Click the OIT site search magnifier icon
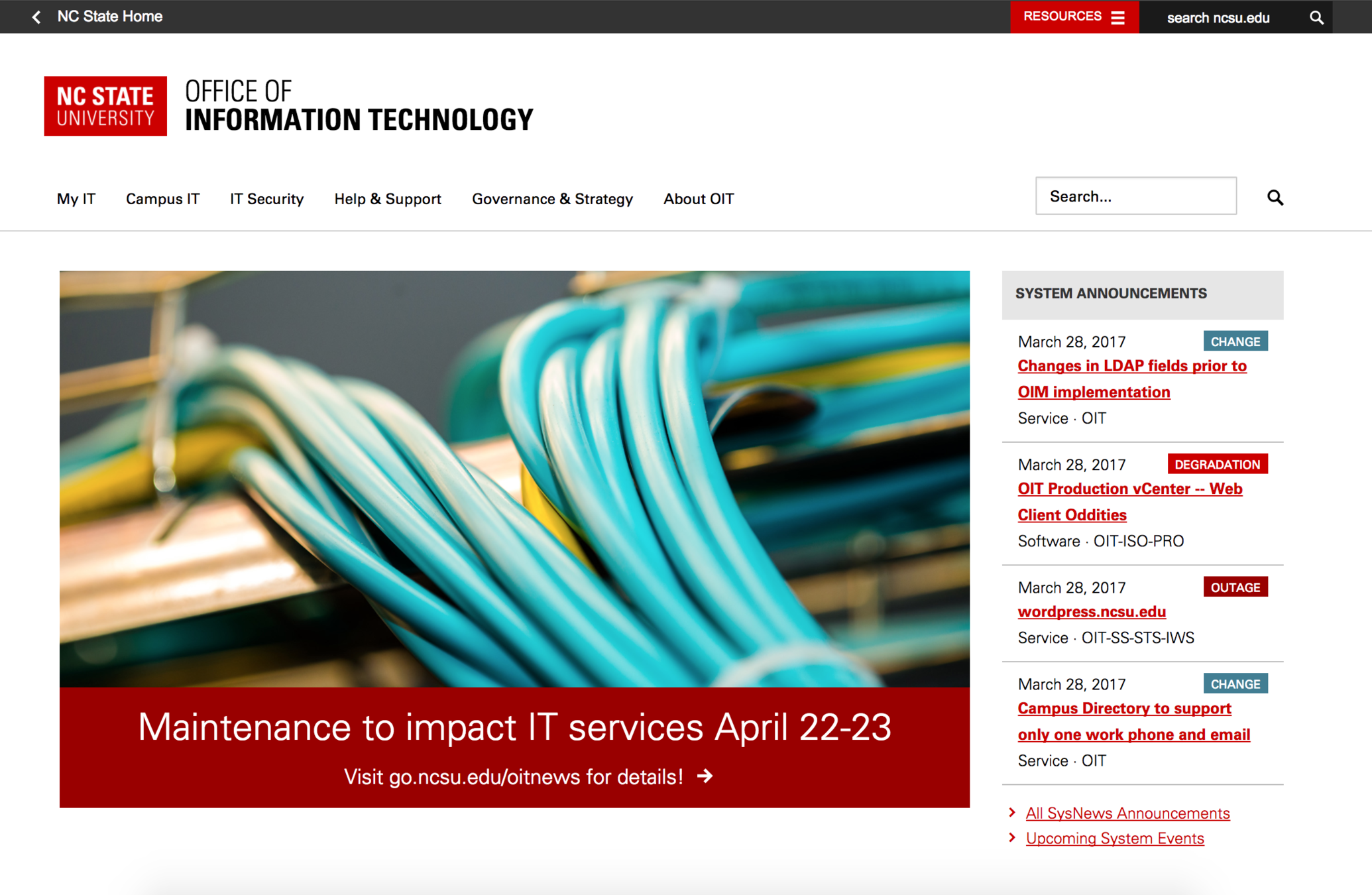The height and width of the screenshot is (895, 1372). [1275, 198]
